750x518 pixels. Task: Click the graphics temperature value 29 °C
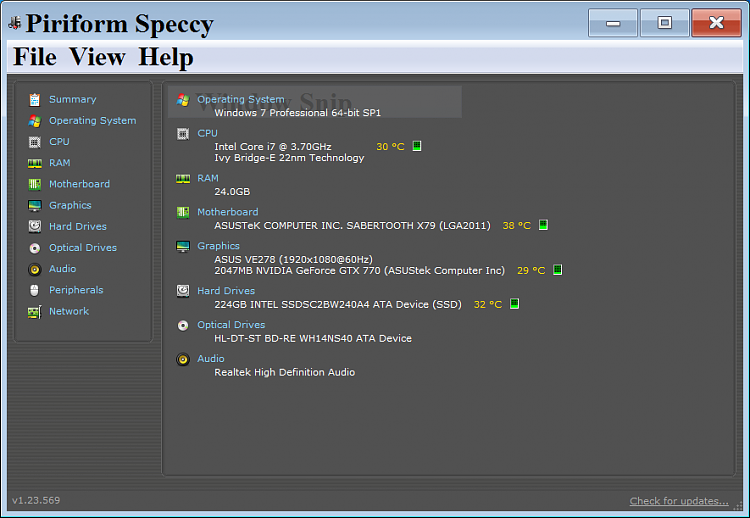[x=531, y=271]
